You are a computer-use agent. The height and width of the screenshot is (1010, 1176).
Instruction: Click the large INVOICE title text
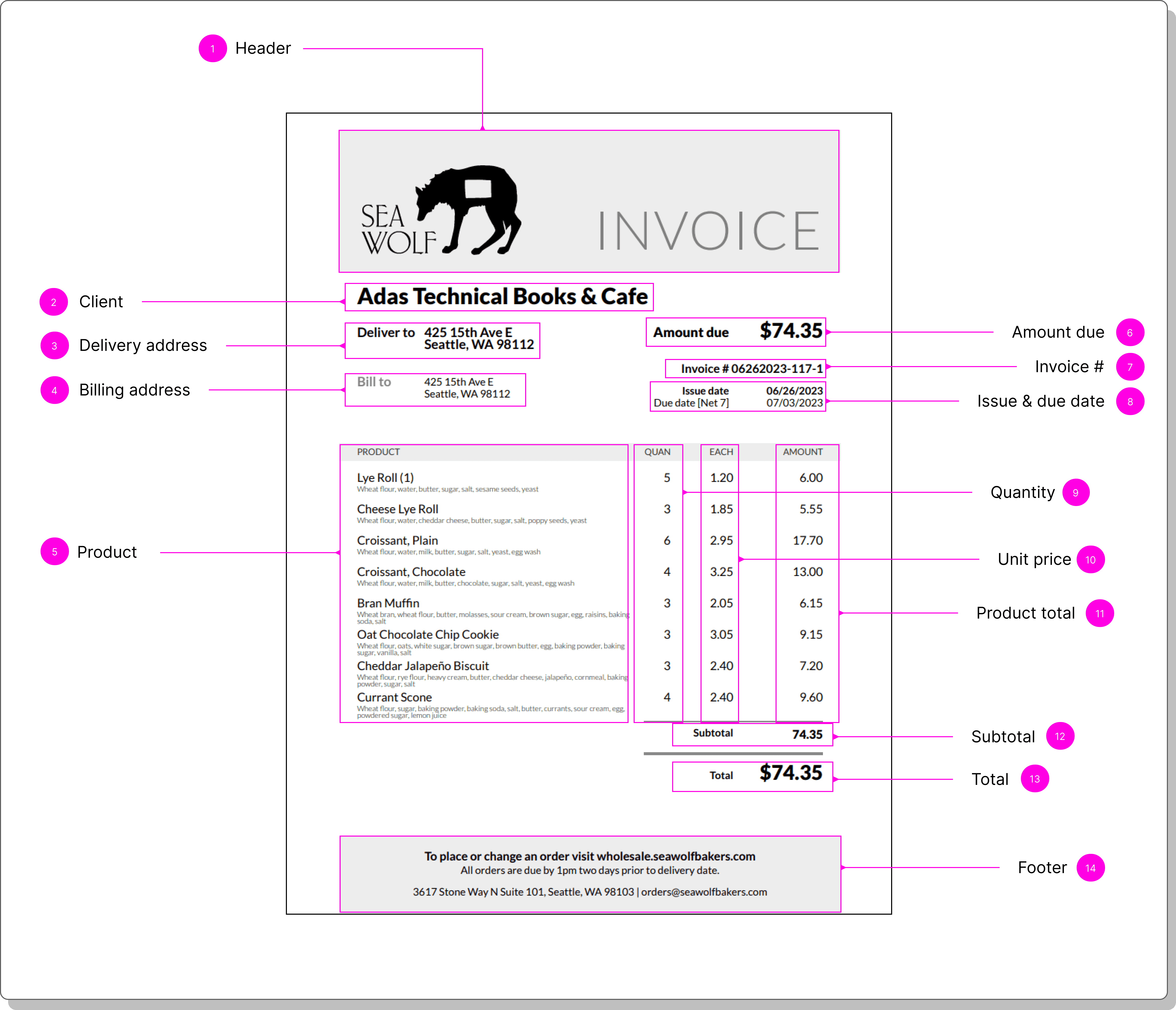coord(709,230)
